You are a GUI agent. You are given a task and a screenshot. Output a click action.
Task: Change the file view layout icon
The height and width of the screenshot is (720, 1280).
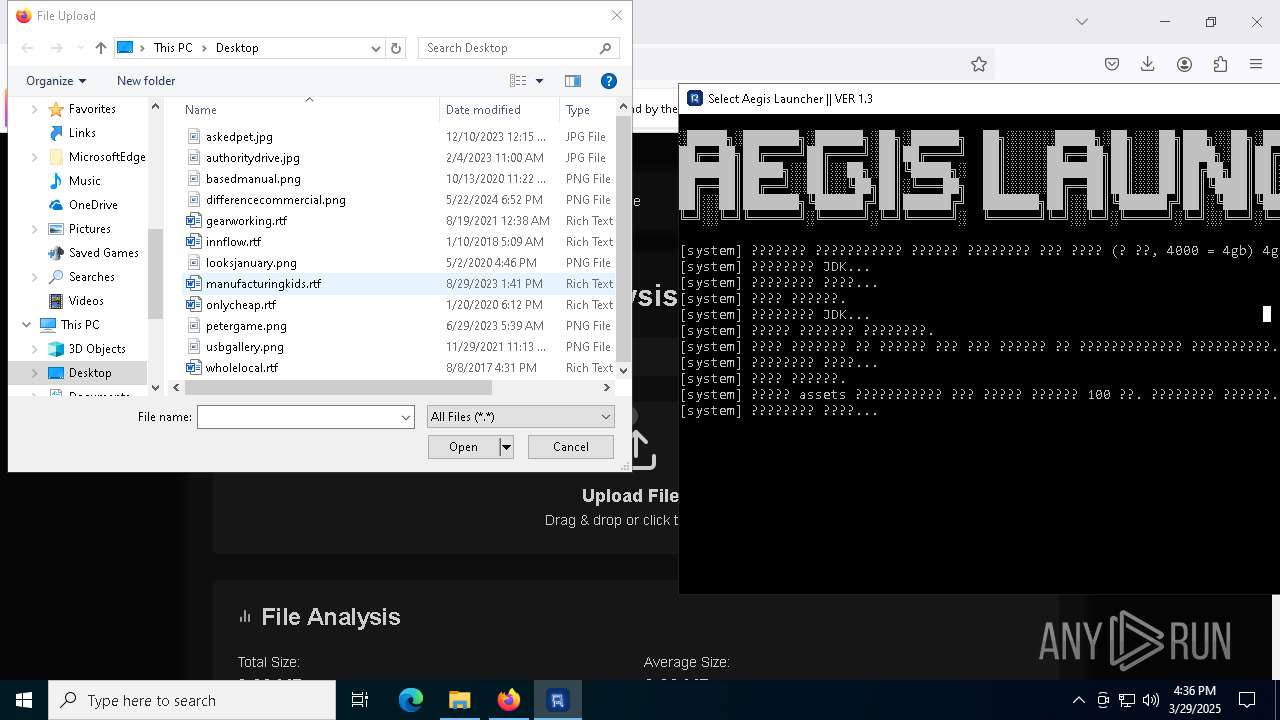[x=518, y=81]
